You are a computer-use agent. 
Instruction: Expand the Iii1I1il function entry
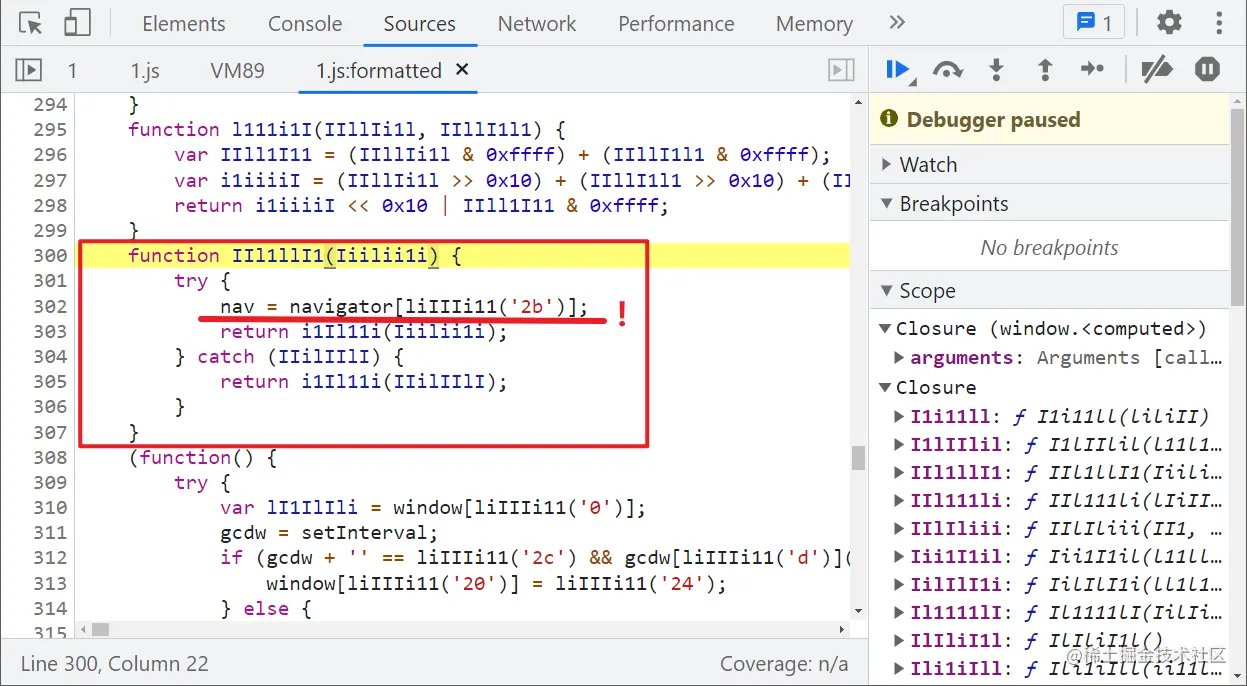[x=900, y=556]
